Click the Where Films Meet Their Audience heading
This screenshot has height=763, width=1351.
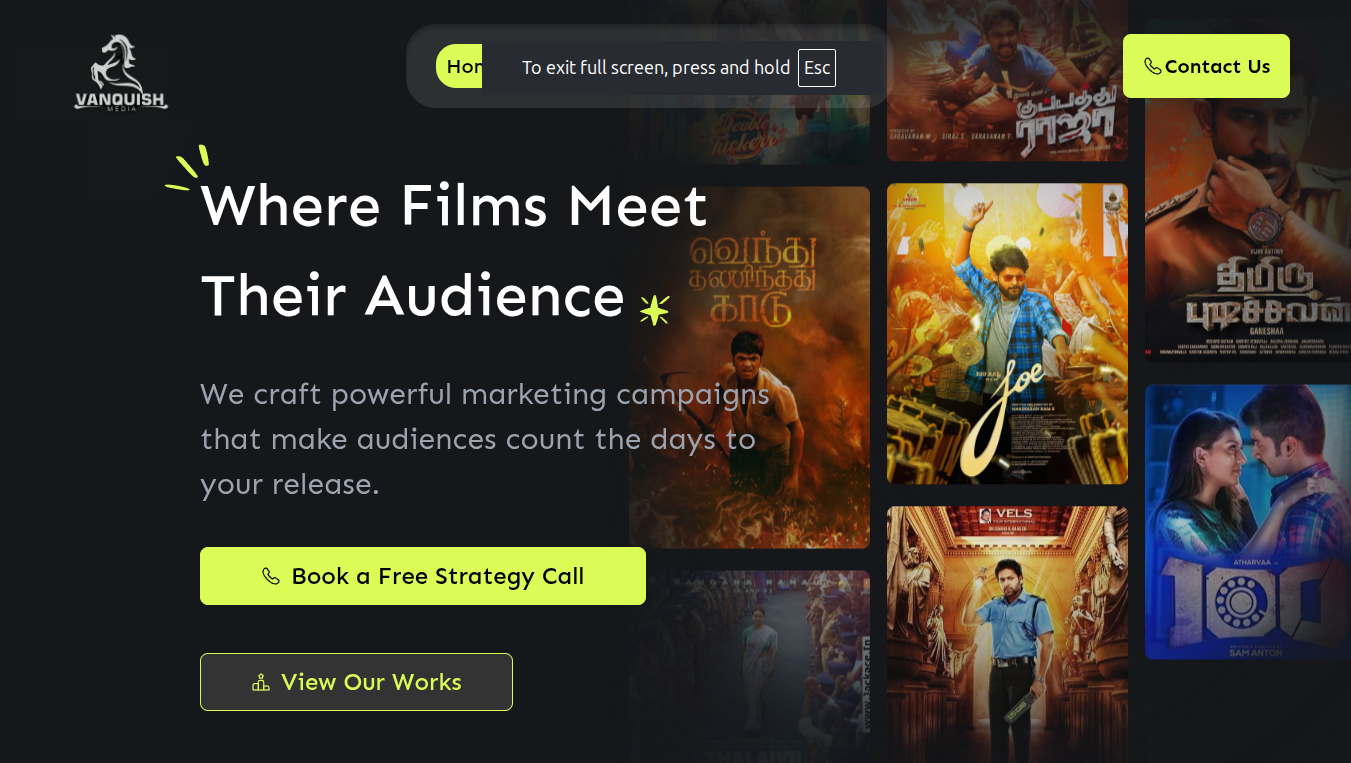(455, 250)
